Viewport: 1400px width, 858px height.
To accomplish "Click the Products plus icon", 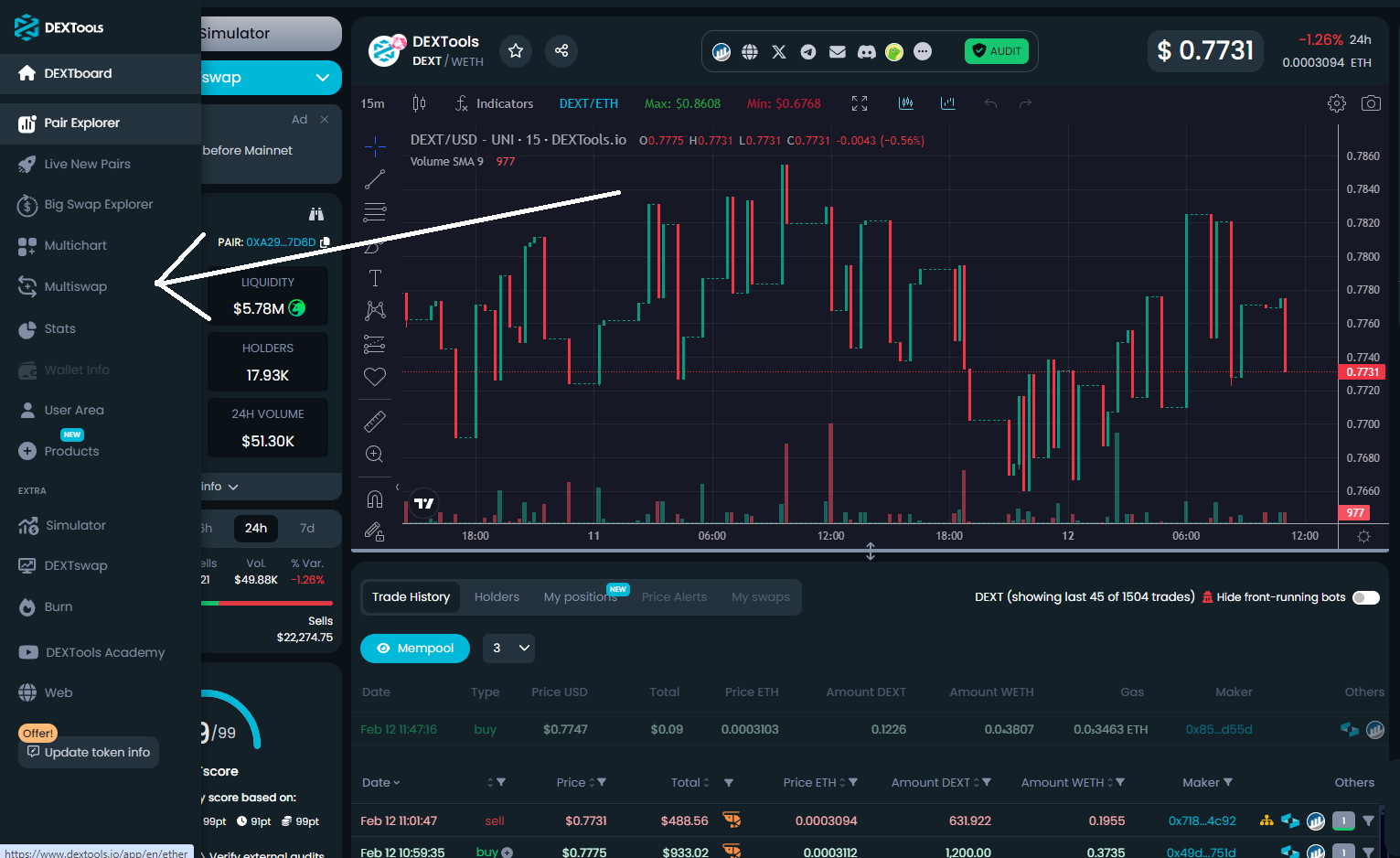I will (27, 451).
